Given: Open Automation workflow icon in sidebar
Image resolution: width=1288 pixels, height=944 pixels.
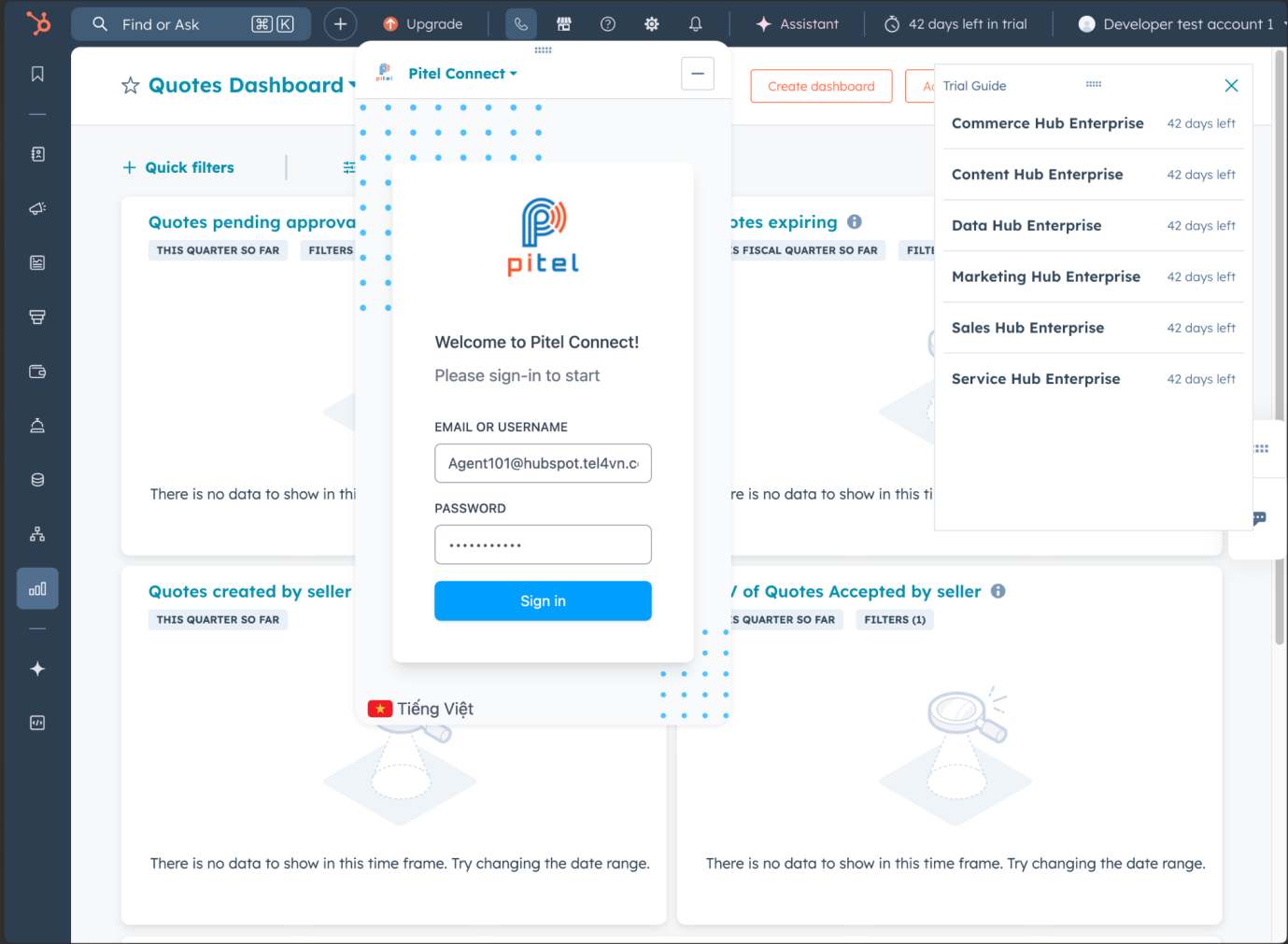Looking at the screenshot, I should (x=37, y=534).
